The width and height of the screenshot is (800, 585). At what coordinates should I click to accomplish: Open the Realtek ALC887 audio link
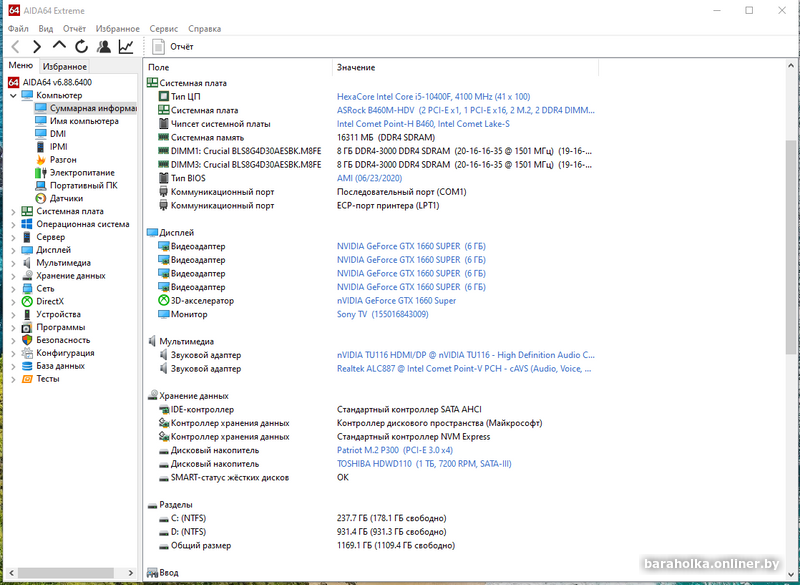point(464,369)
